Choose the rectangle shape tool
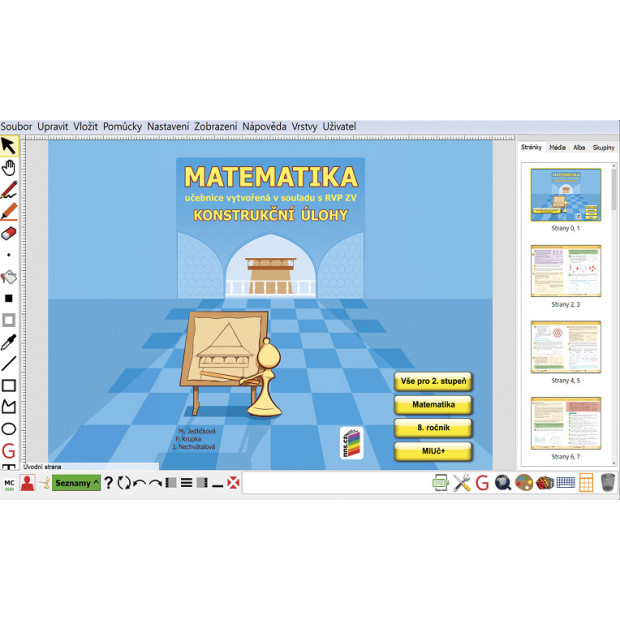Image resolution: width=620 pixels, height=620 pixels. coord(9,385)
